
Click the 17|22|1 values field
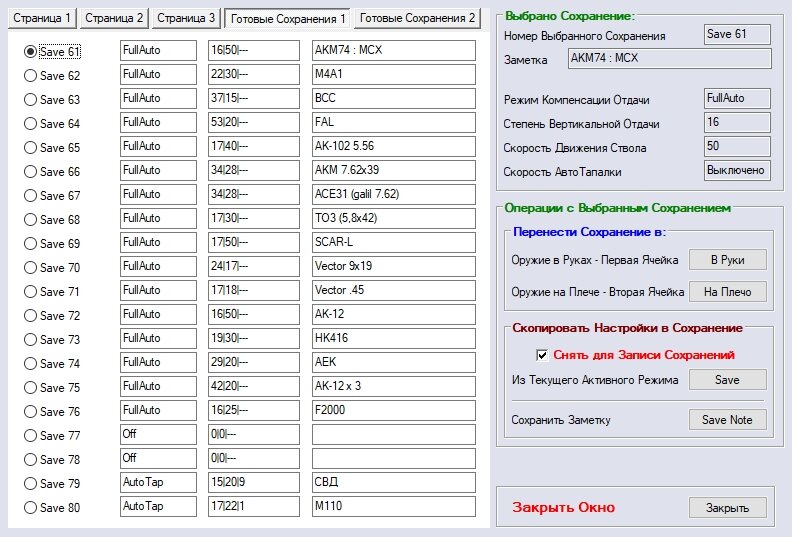(x=254, y=506)
